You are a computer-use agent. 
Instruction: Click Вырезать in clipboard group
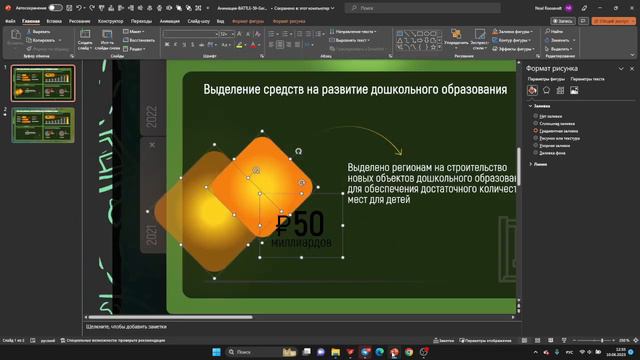point(38,31)
